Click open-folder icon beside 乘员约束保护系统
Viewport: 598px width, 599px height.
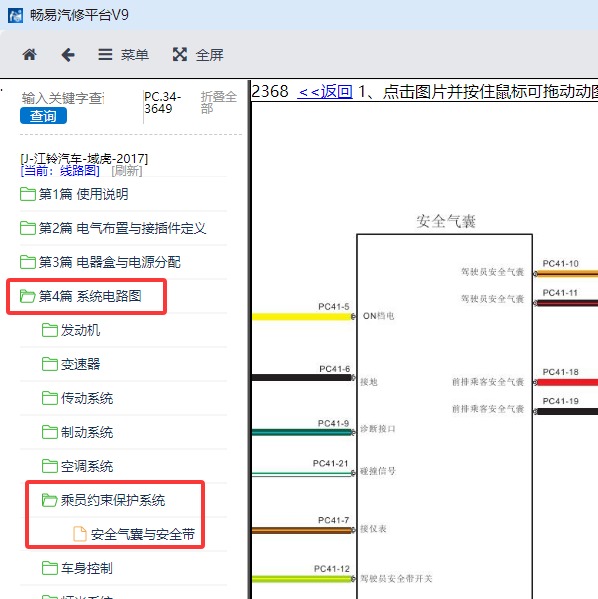click(x=50, y=500)
